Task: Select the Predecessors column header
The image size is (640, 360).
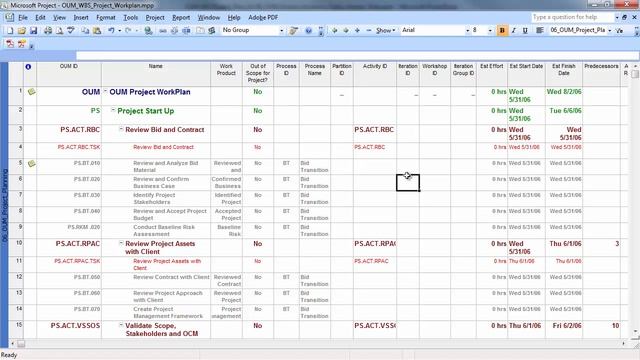Action: 601,74
